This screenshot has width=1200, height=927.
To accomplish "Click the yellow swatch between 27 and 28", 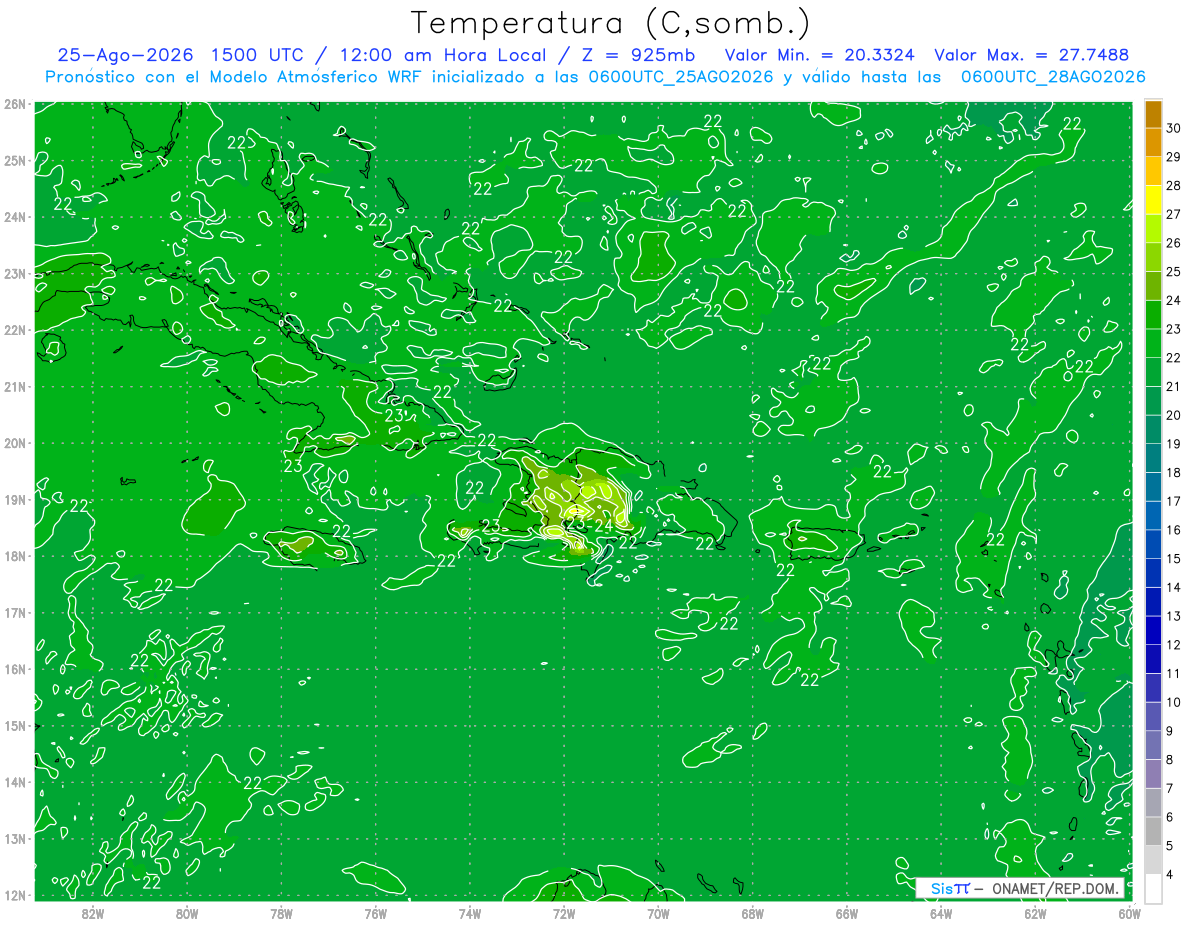I will 1153,200.
